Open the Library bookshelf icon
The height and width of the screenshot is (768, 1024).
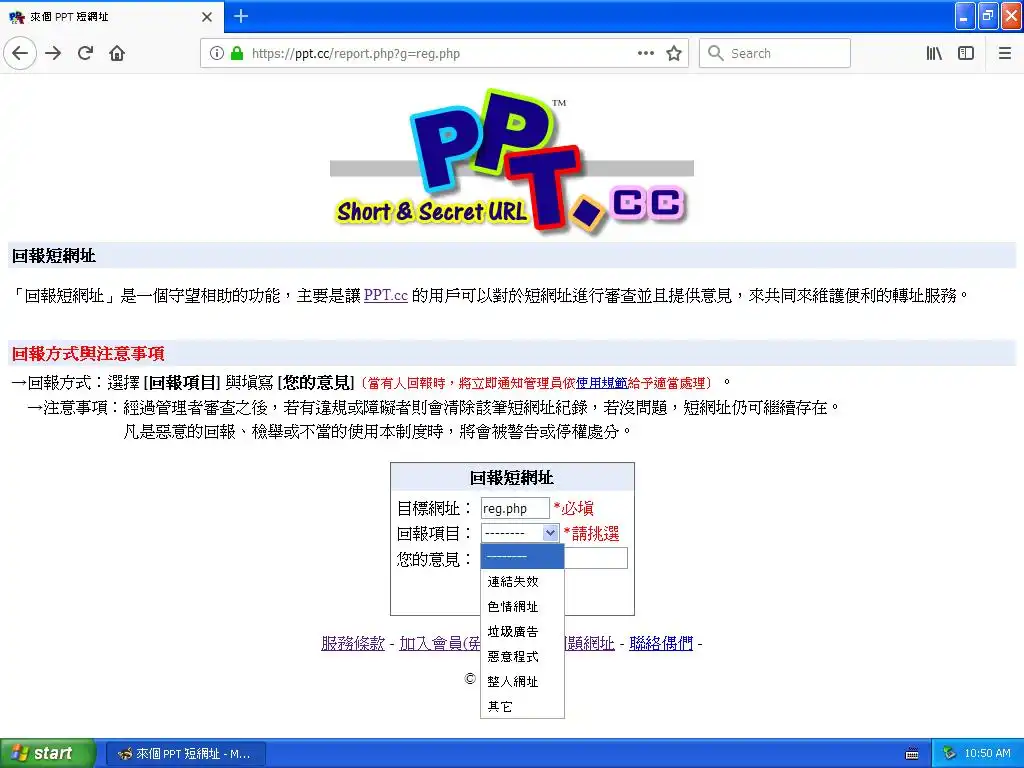coord(934,53)
